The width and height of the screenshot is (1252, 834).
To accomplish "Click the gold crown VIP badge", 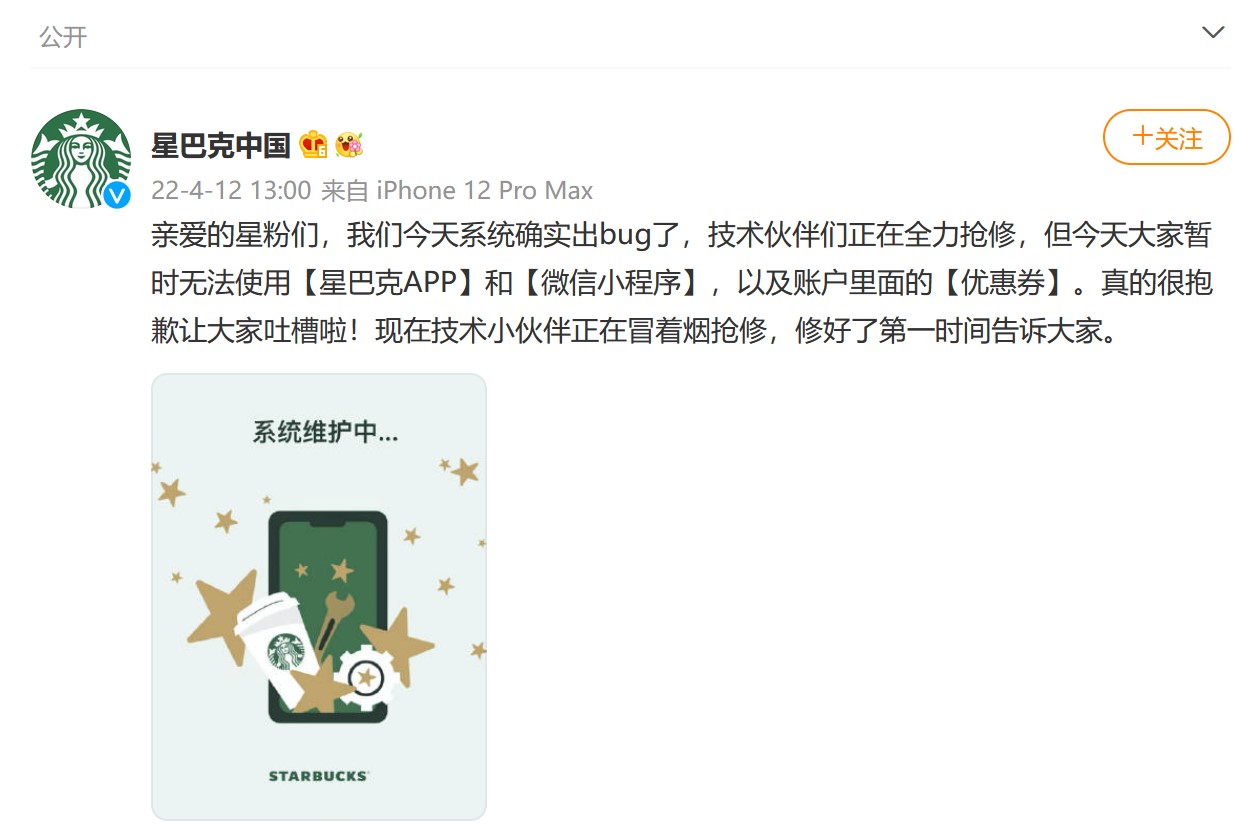I will pyautogui.click(x=313, y=145).
